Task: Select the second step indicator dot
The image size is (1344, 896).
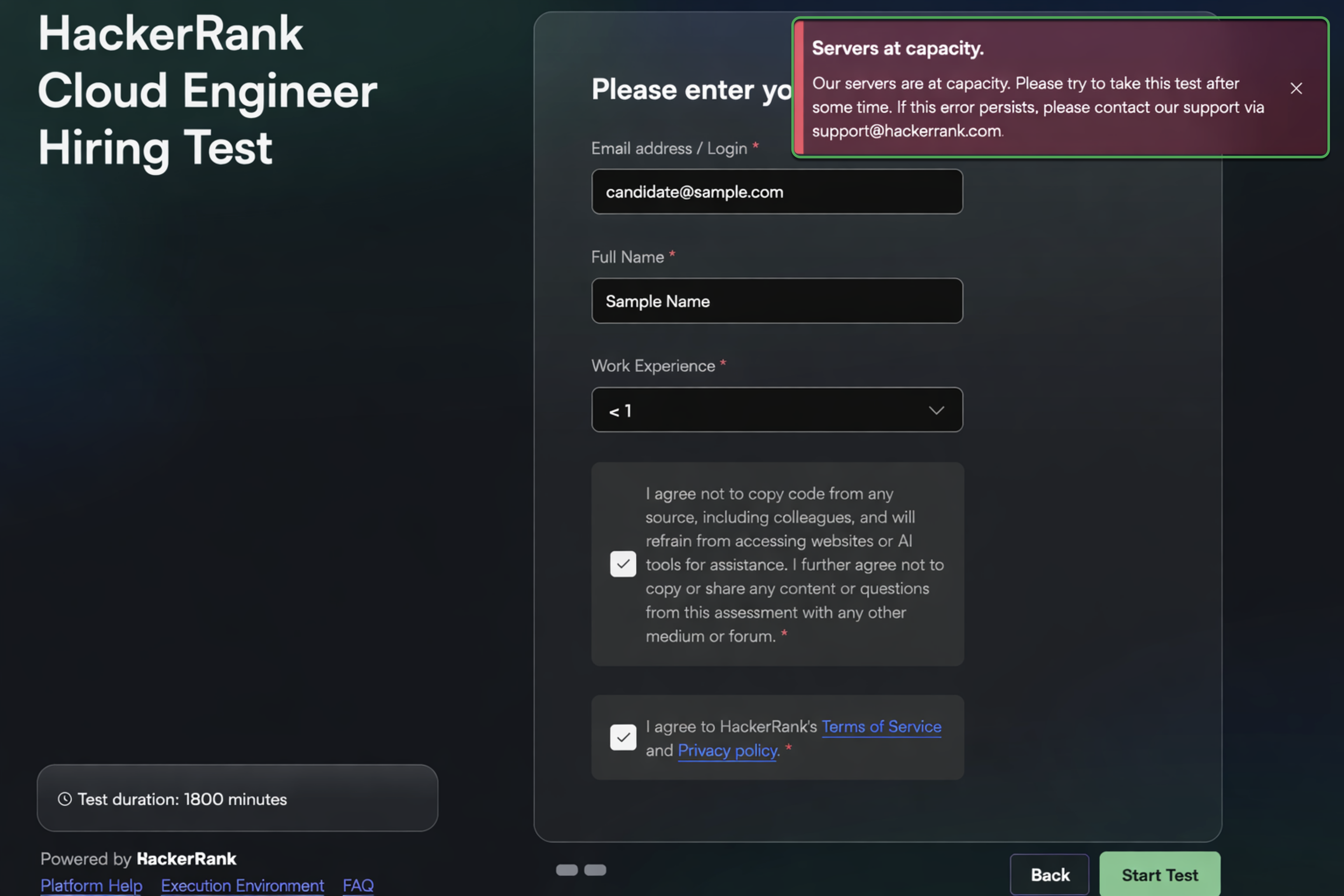Action: coord(595,870)
